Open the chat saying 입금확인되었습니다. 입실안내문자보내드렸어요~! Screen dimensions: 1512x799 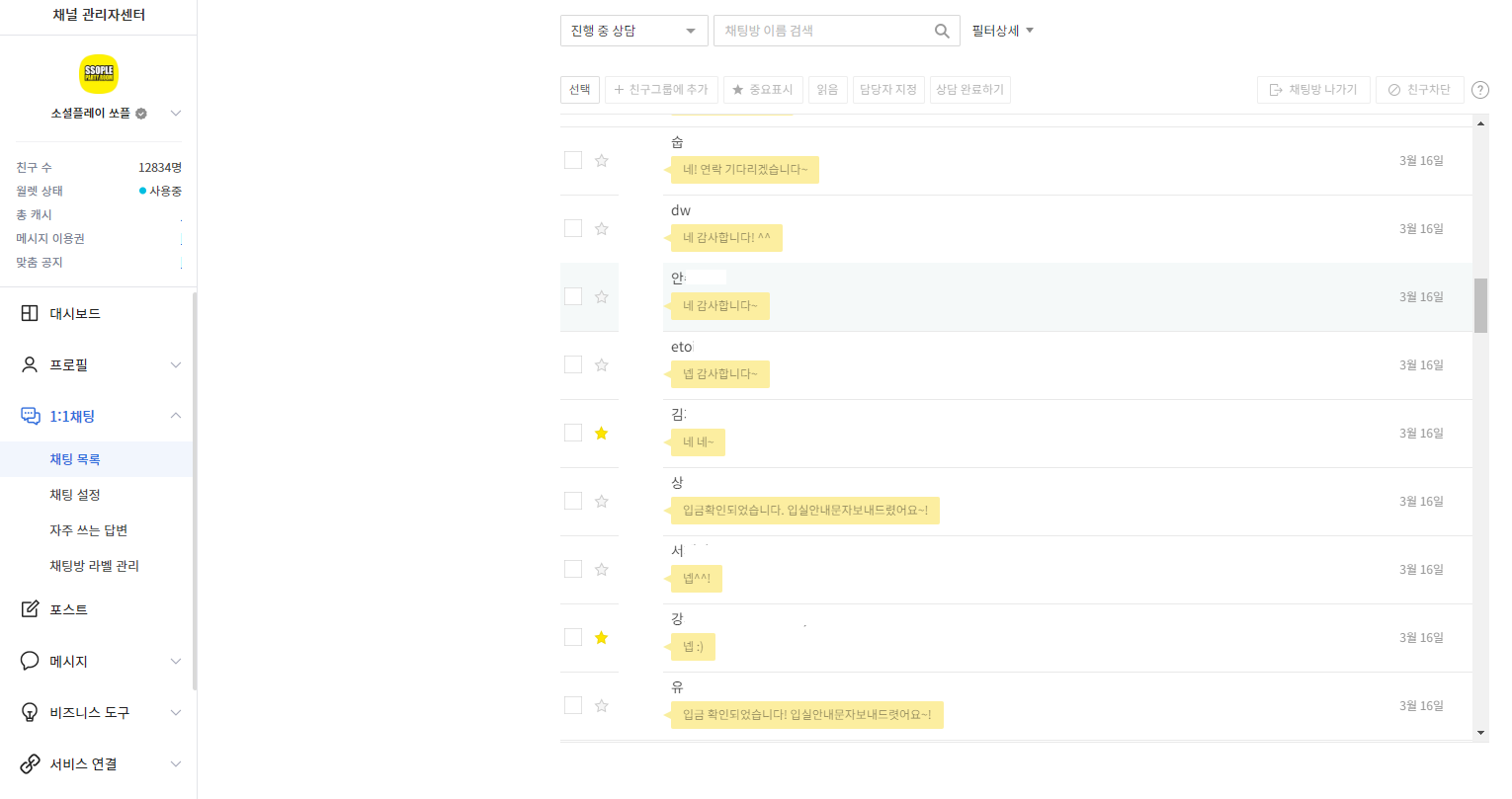click(805, 511)
